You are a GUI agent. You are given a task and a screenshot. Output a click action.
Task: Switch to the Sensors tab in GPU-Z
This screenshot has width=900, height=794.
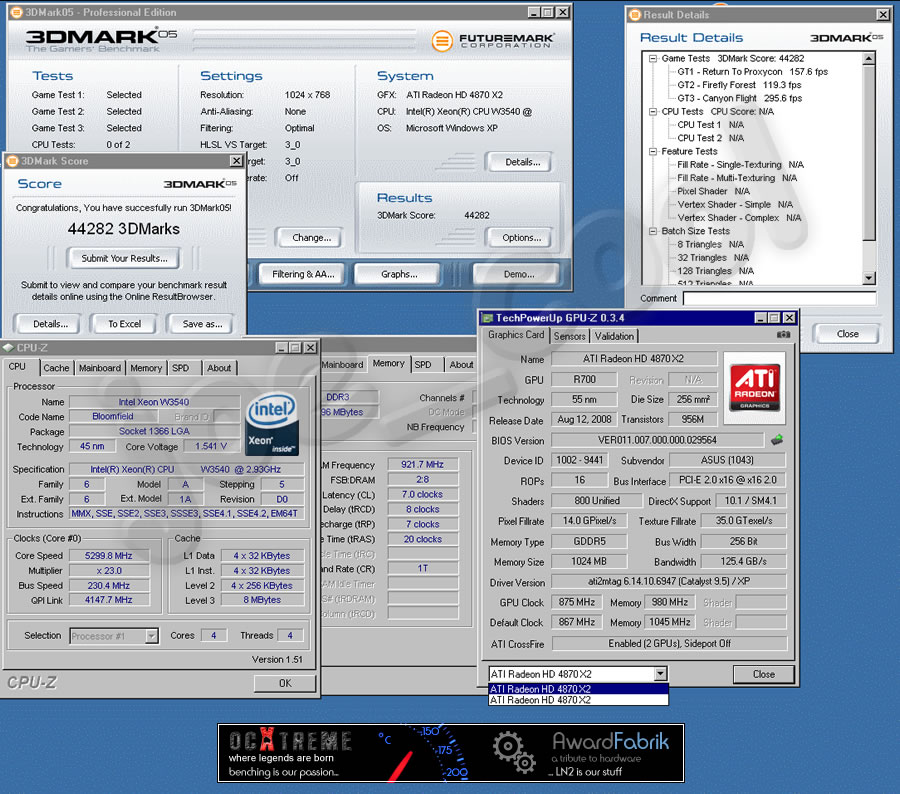click(569, 336)
